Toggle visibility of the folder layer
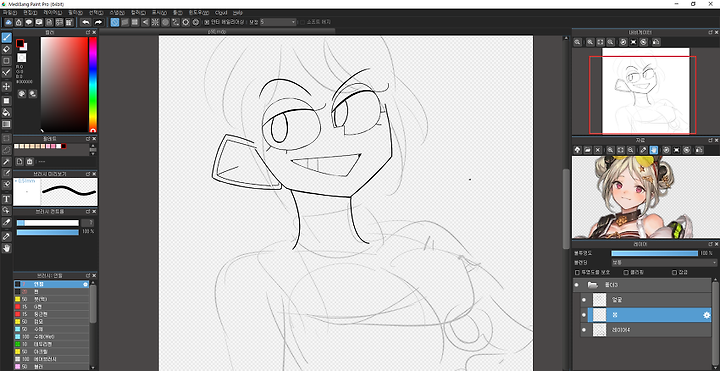This screenshot has height=371, width=720. pos(576,285)
